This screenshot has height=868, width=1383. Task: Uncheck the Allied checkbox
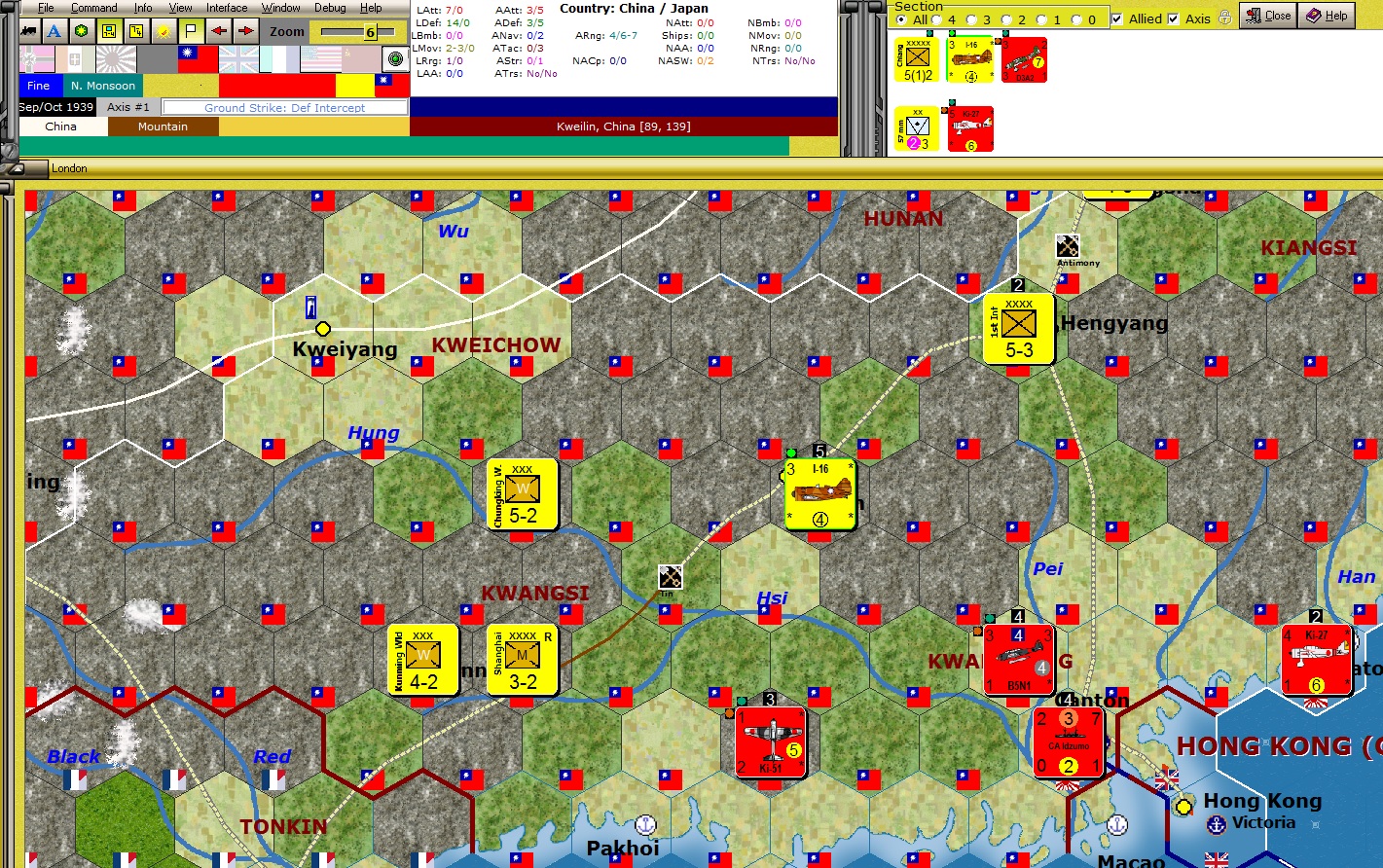pyautogui.click(x=1117, y=18)
